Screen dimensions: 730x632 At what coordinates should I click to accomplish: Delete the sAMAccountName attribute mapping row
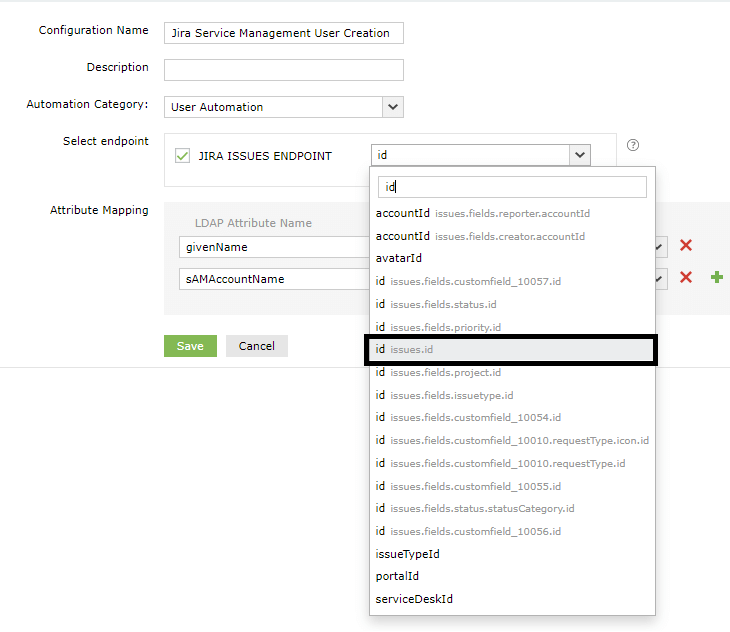(x=686, y=277)
